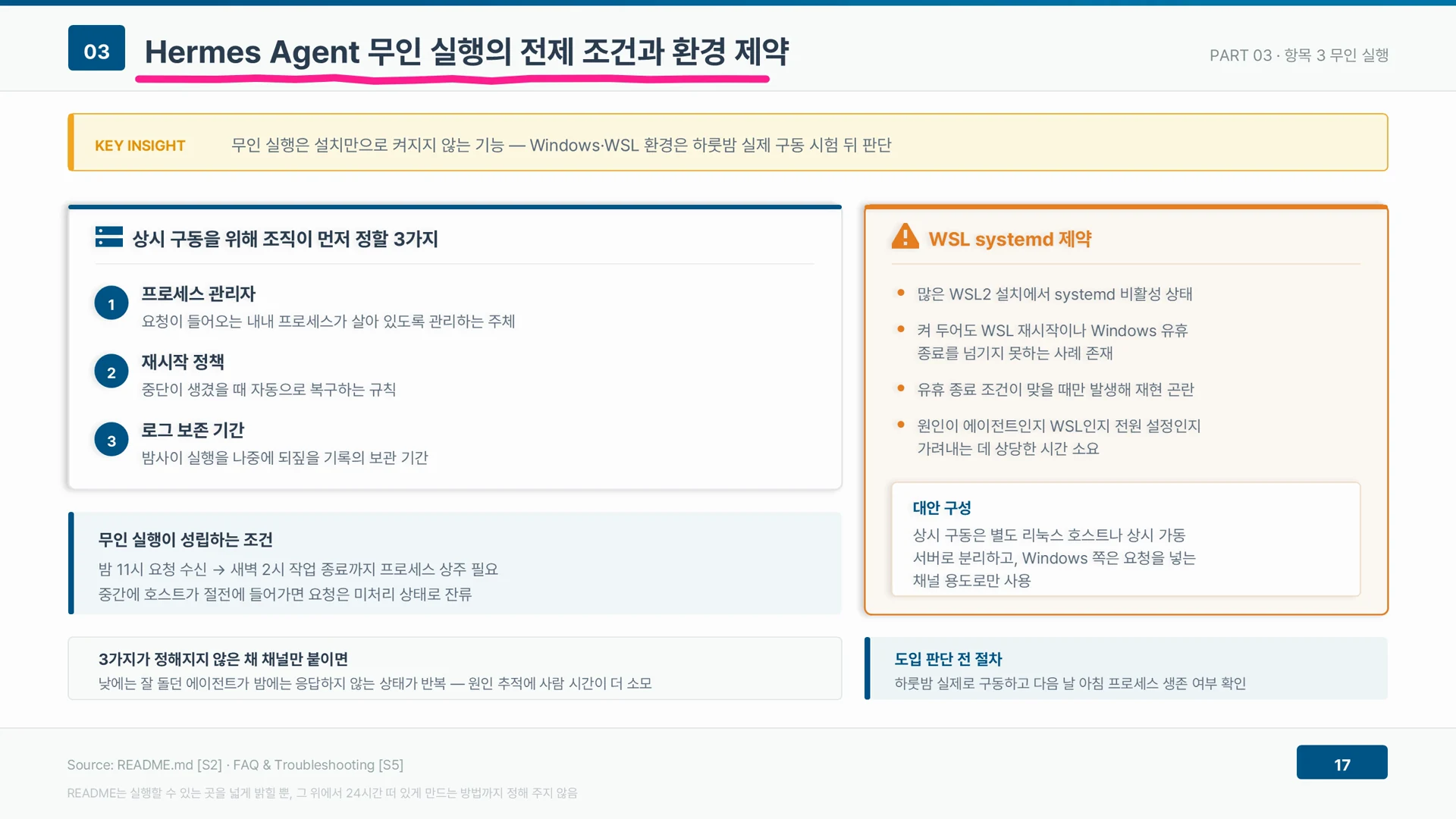The width and height of the screenshot is (1456, 819).
Task: Click the heading 상시 구동을 위해 조직이 먼저 정할 3가지
Action: (x=285, y=239)
